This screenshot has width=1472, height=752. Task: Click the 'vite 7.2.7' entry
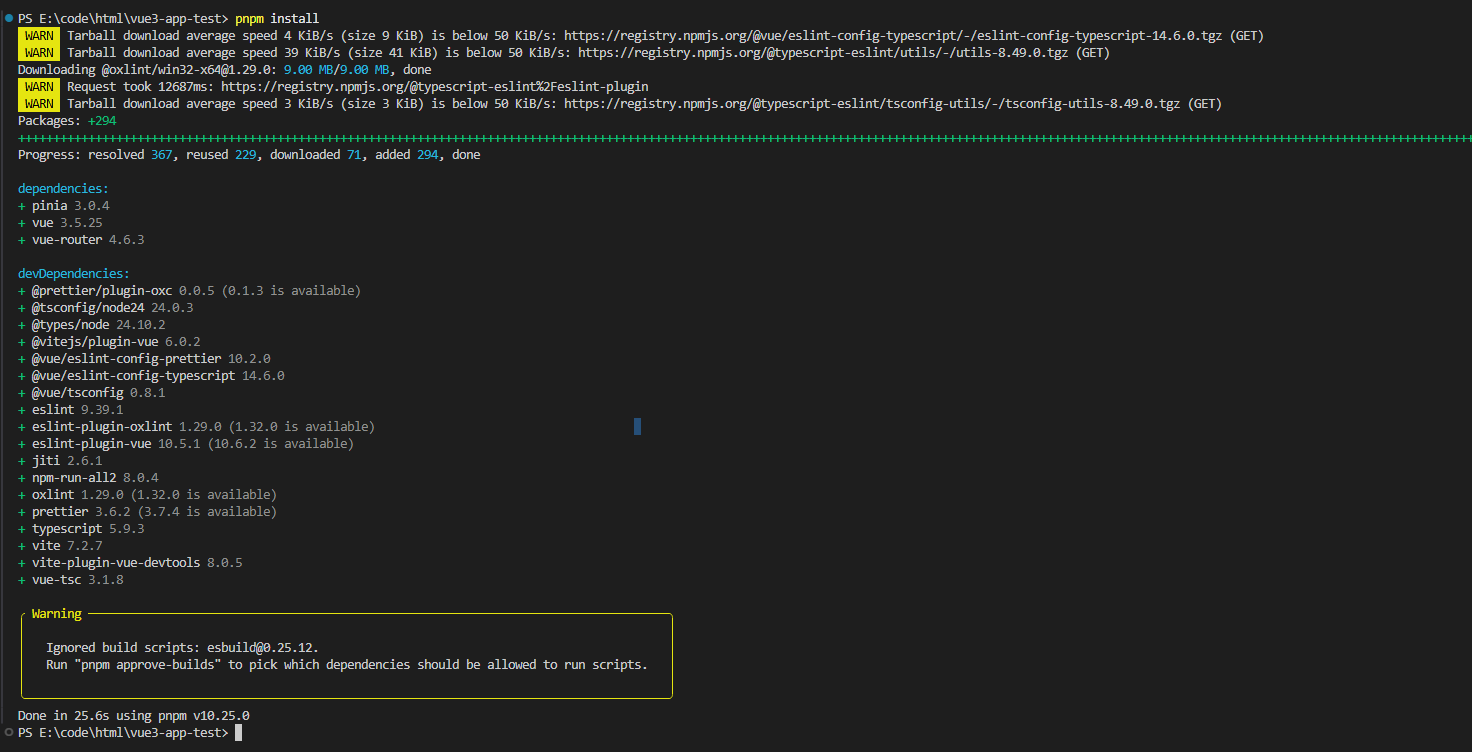(x=60, y=546)
